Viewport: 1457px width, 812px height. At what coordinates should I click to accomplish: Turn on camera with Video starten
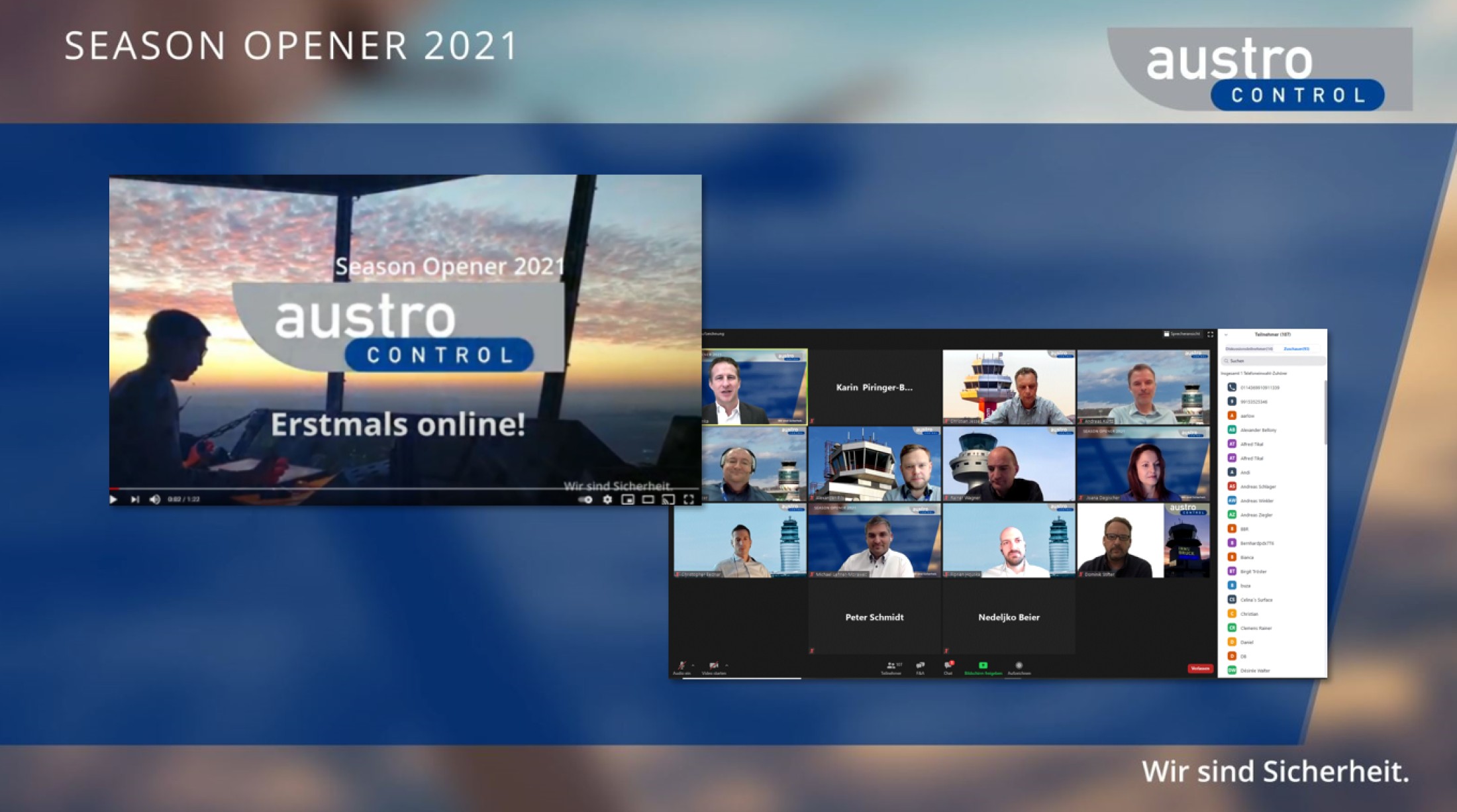click(x=713, y=668)
